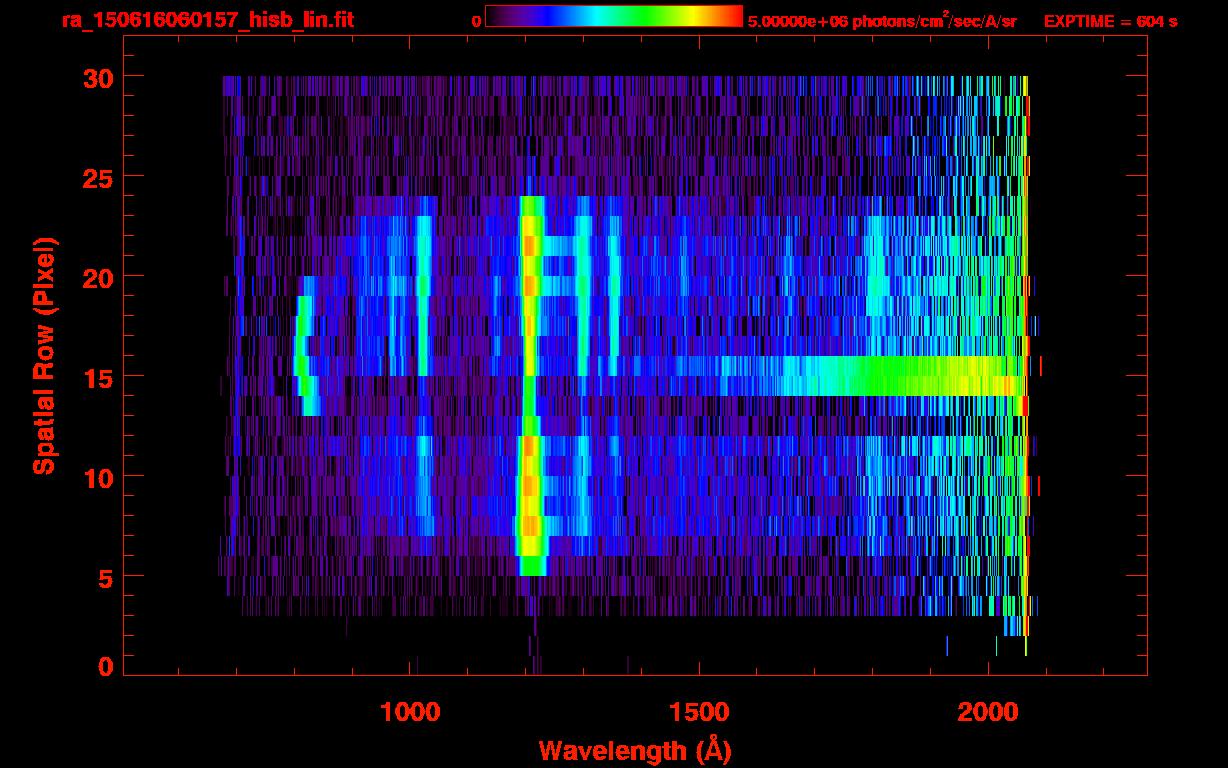Select the EXPTIME = 604 s text
The image size is (1228, 768).
(x=1110, y=21)
